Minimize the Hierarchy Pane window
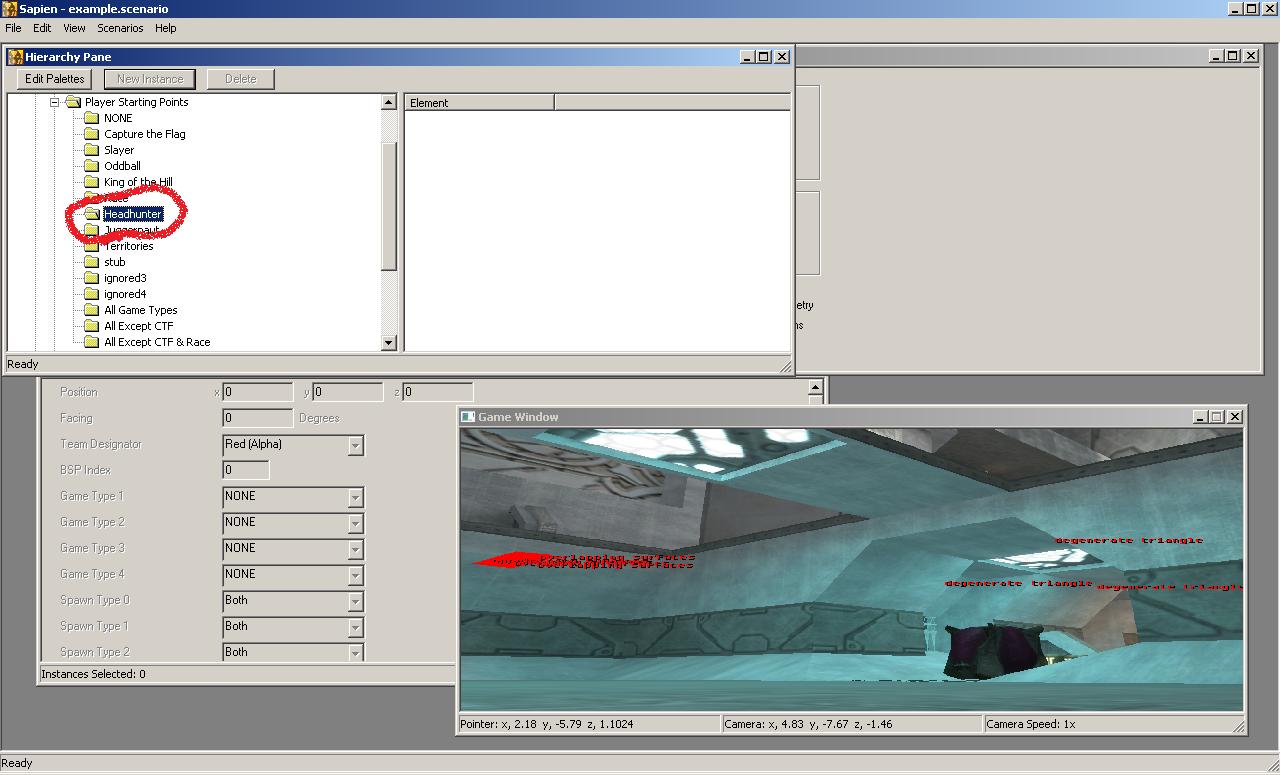This screenshot has height=775, width=1281. [747, 57]
